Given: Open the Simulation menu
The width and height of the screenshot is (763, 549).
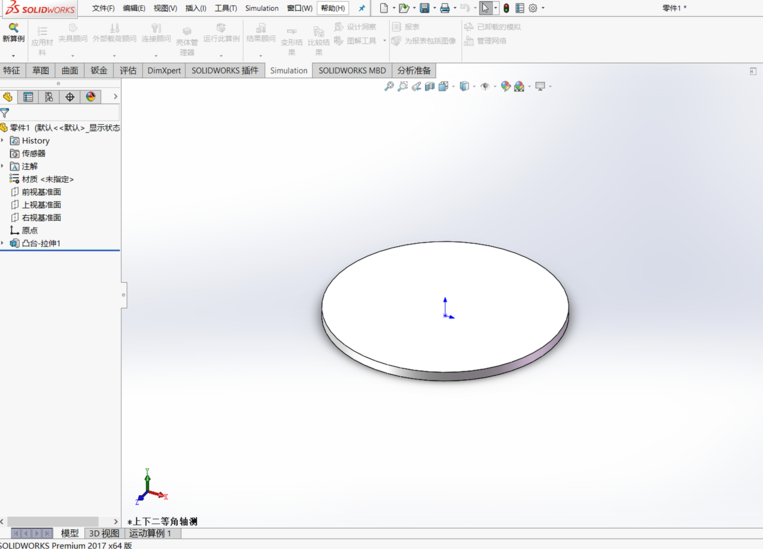Looking at the screenshot, I should (x=262, y=8).
